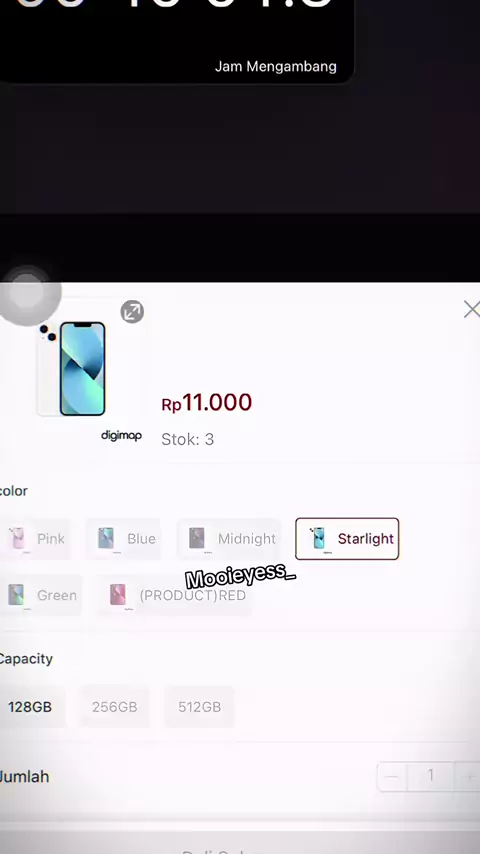Select the Pink color option
Image resolution: width=480 pixels, height=854 pixels.
pyautogui.click(x=35, y=539)
